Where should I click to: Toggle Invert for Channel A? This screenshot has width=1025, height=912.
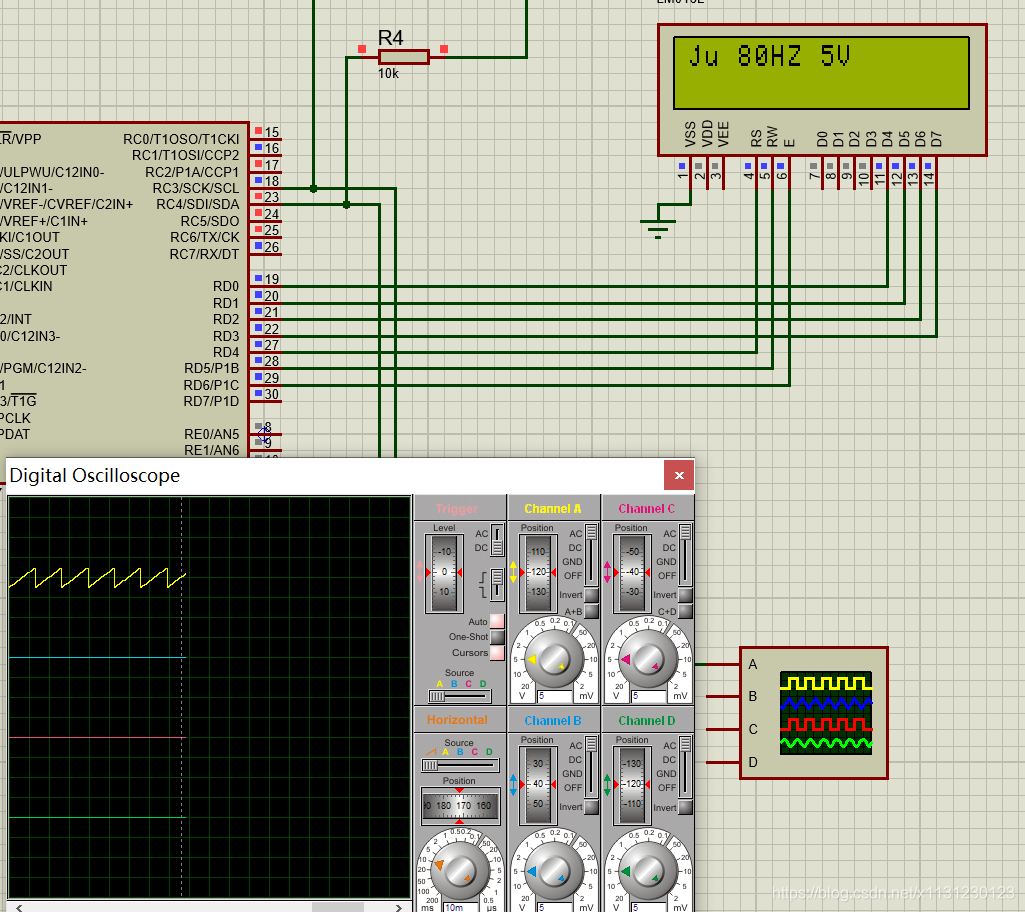(592, 595)
